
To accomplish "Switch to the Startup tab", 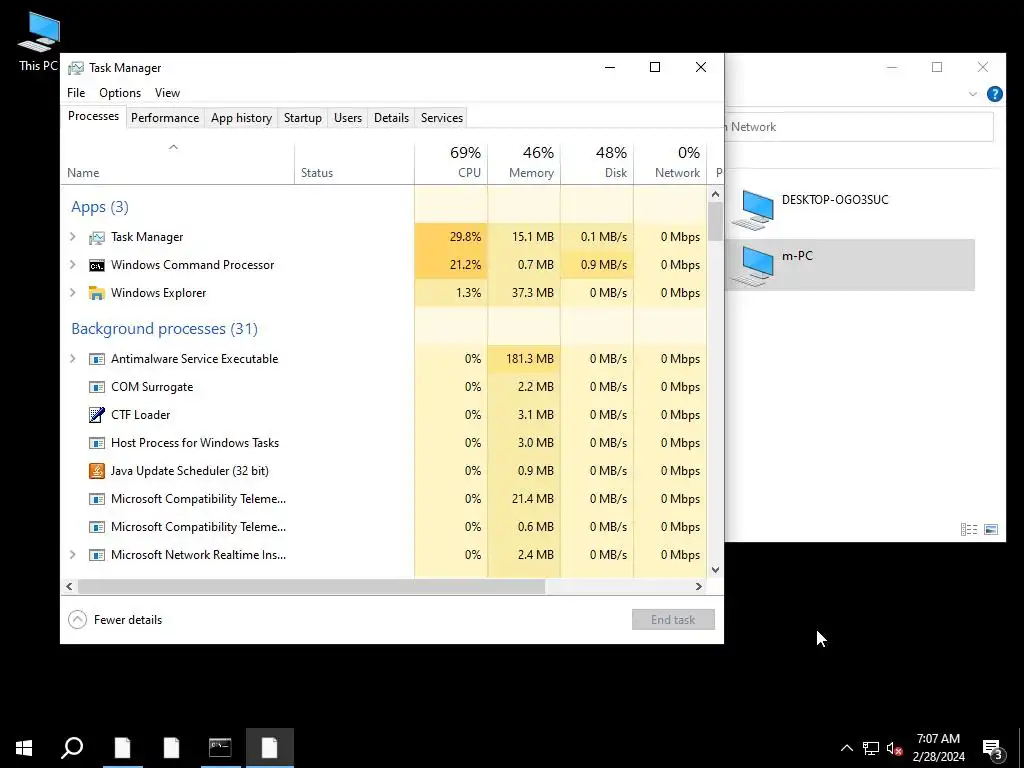I will pyautogui.click(x=302, y=118).
